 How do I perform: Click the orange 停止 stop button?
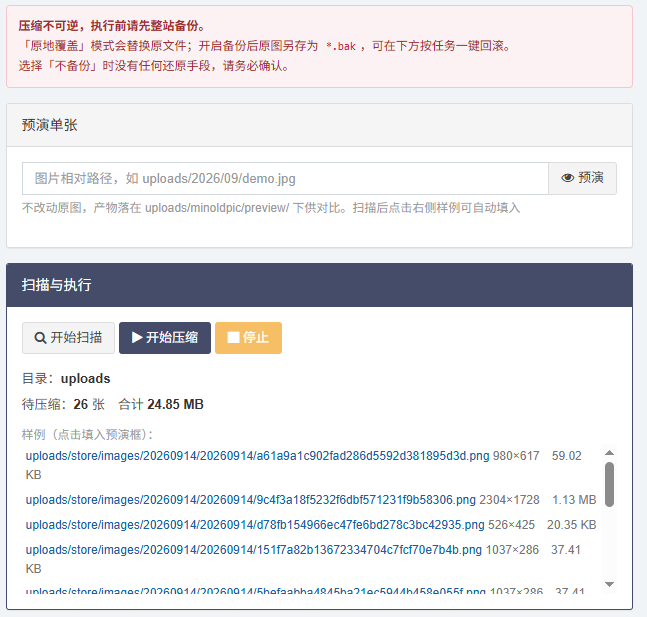[248, 338]
